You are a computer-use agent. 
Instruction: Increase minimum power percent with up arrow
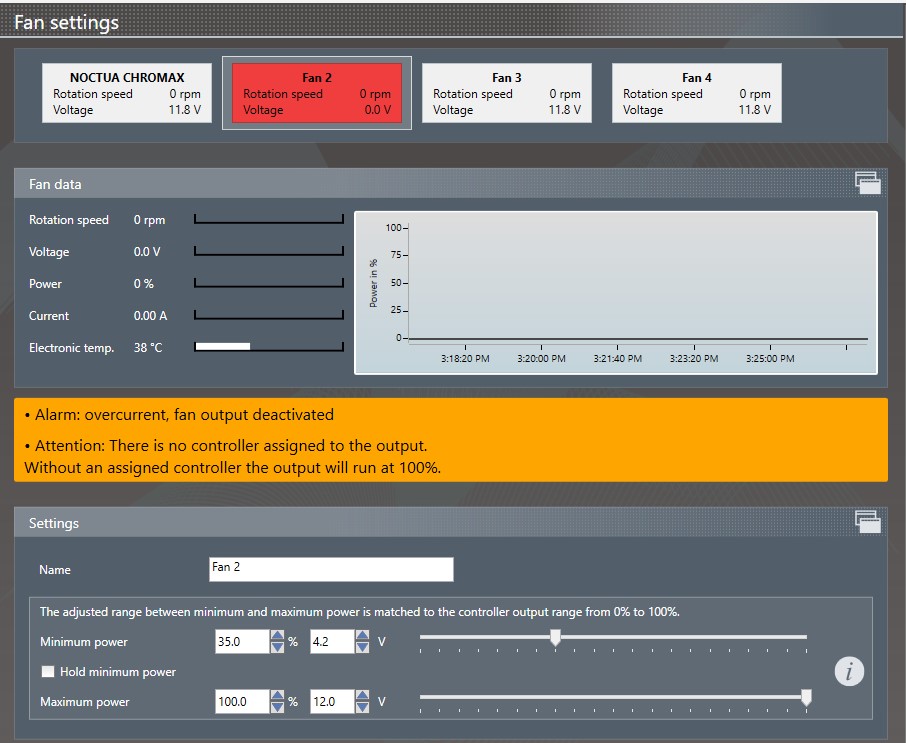pyautogui.click(x=277, y=636)
